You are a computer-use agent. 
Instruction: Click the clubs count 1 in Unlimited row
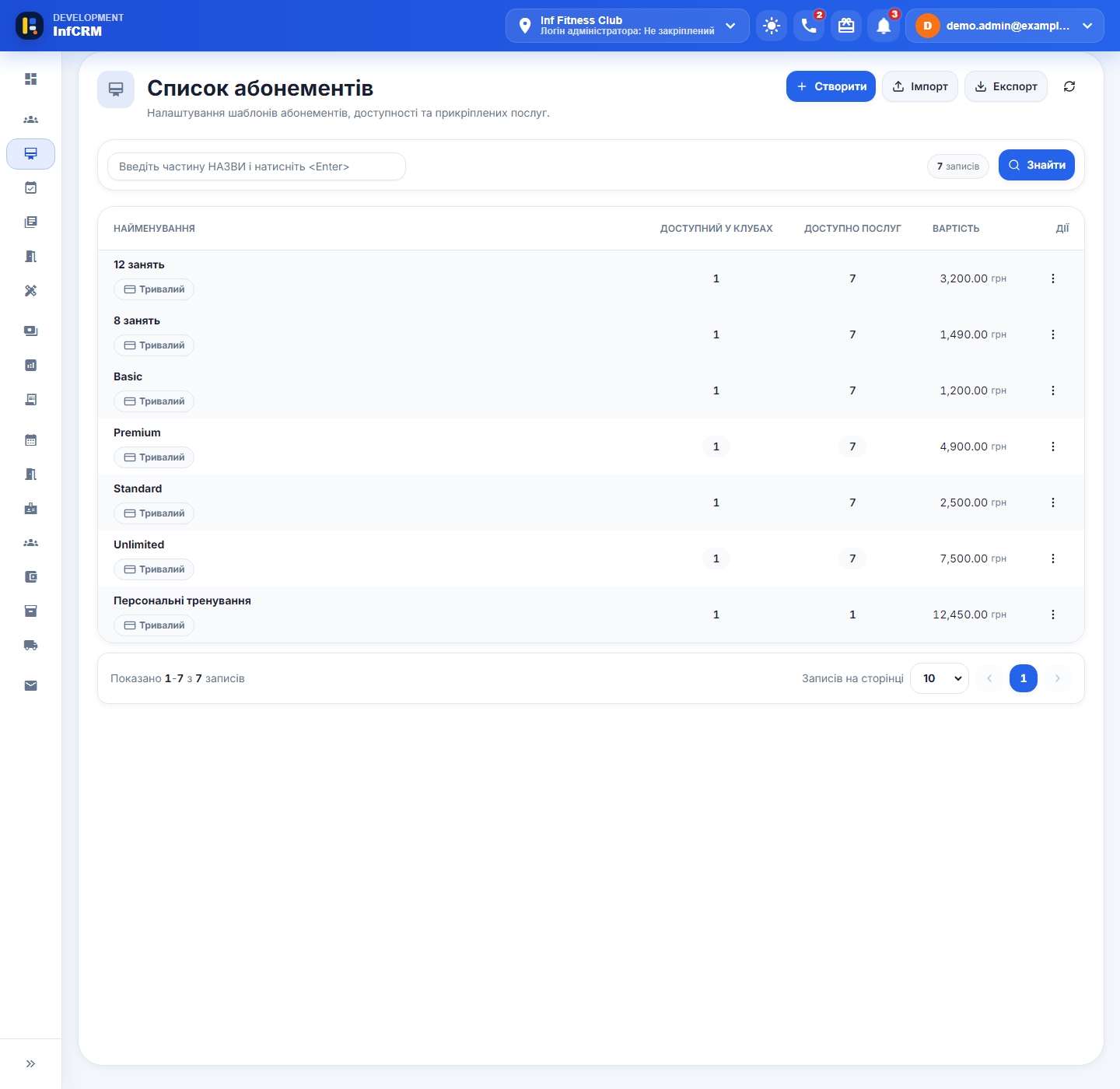click(x=716, y=559)
